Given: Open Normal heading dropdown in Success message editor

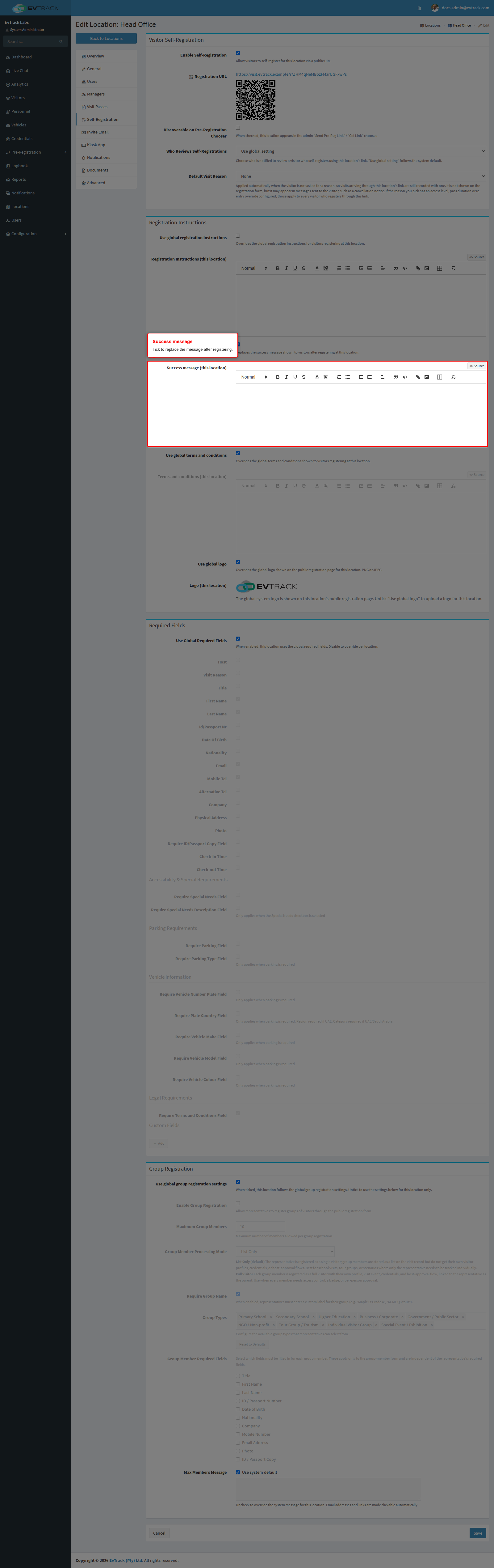Looking at the screenshot, I should pyautogui.click(x=254, y=377).
